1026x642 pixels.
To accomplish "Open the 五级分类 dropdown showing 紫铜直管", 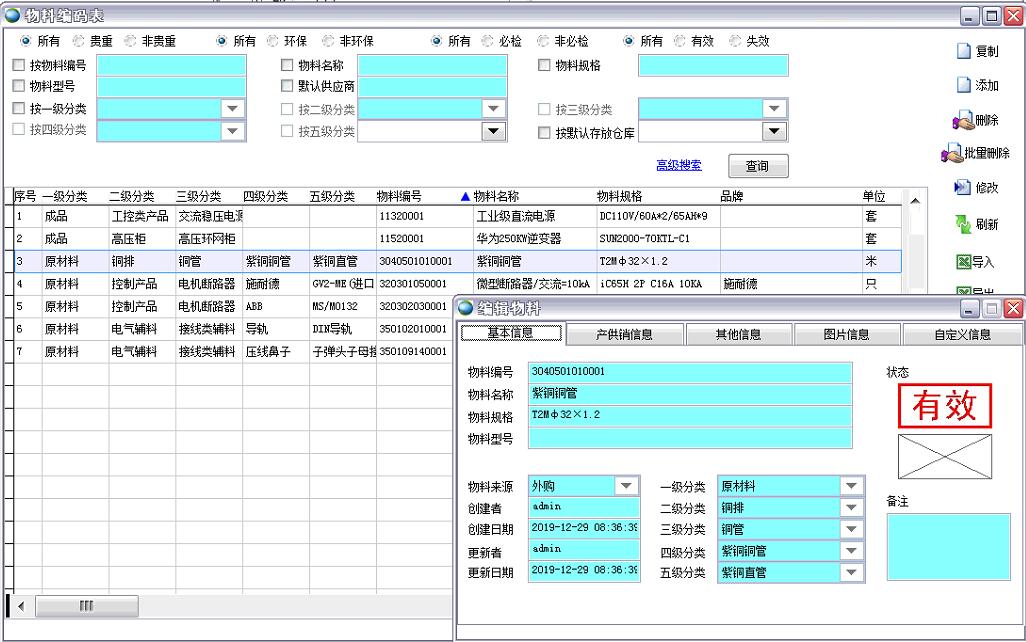I will [x=851, y=573].
